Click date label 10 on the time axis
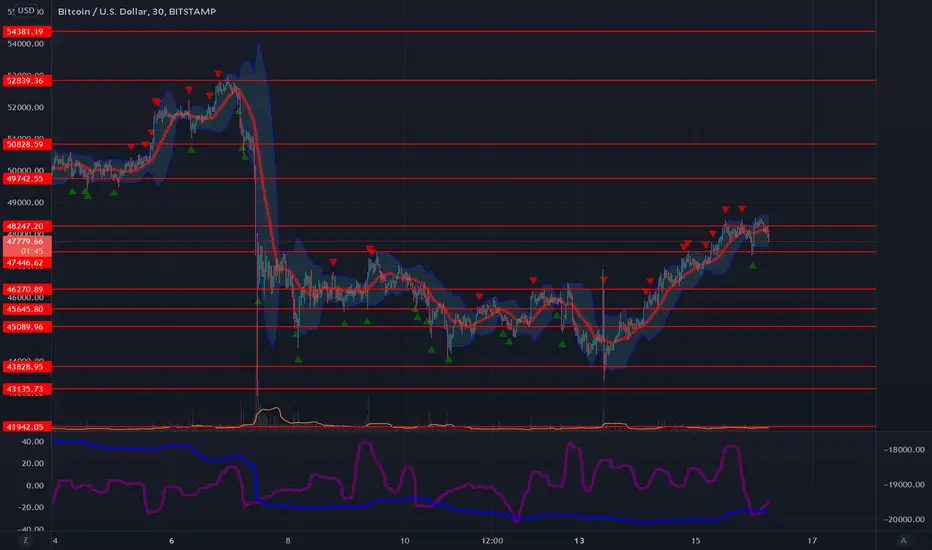The width and height of the screenshot is (932, 550). pyautogui.click(x=405, y=540)
